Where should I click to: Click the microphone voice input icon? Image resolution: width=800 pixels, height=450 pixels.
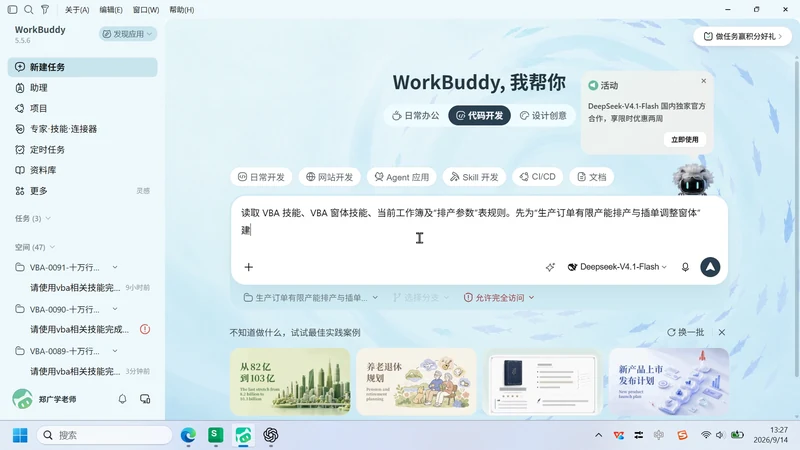click(685, 267)
